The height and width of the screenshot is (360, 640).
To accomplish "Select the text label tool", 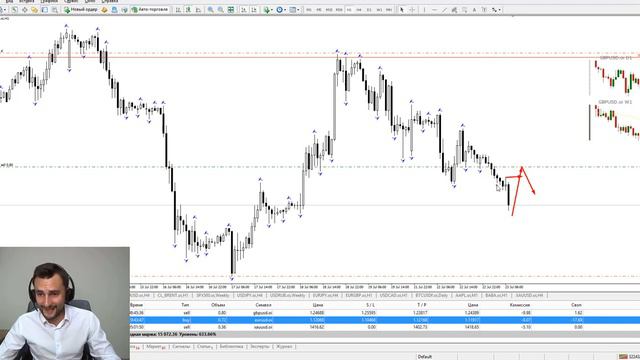I will pyautogui.click(x=484, y=10).
